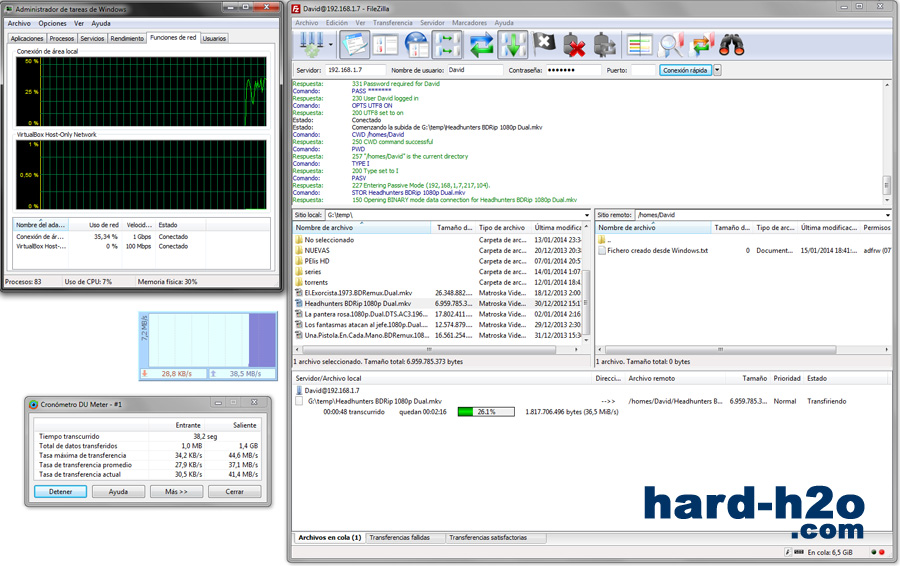
Task: Focus the Nombre de usuario field
Action: pos(475,70)
